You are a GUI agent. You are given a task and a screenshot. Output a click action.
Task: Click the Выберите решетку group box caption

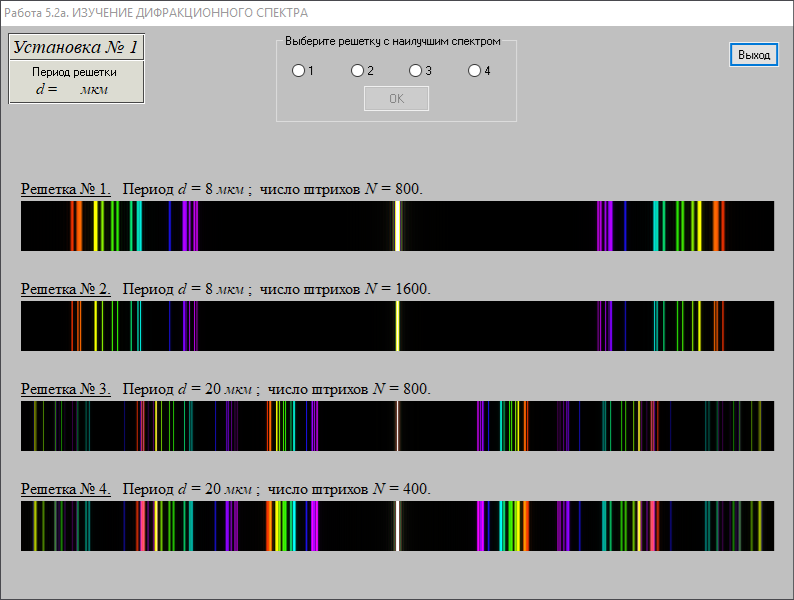(x=392, y=42)
